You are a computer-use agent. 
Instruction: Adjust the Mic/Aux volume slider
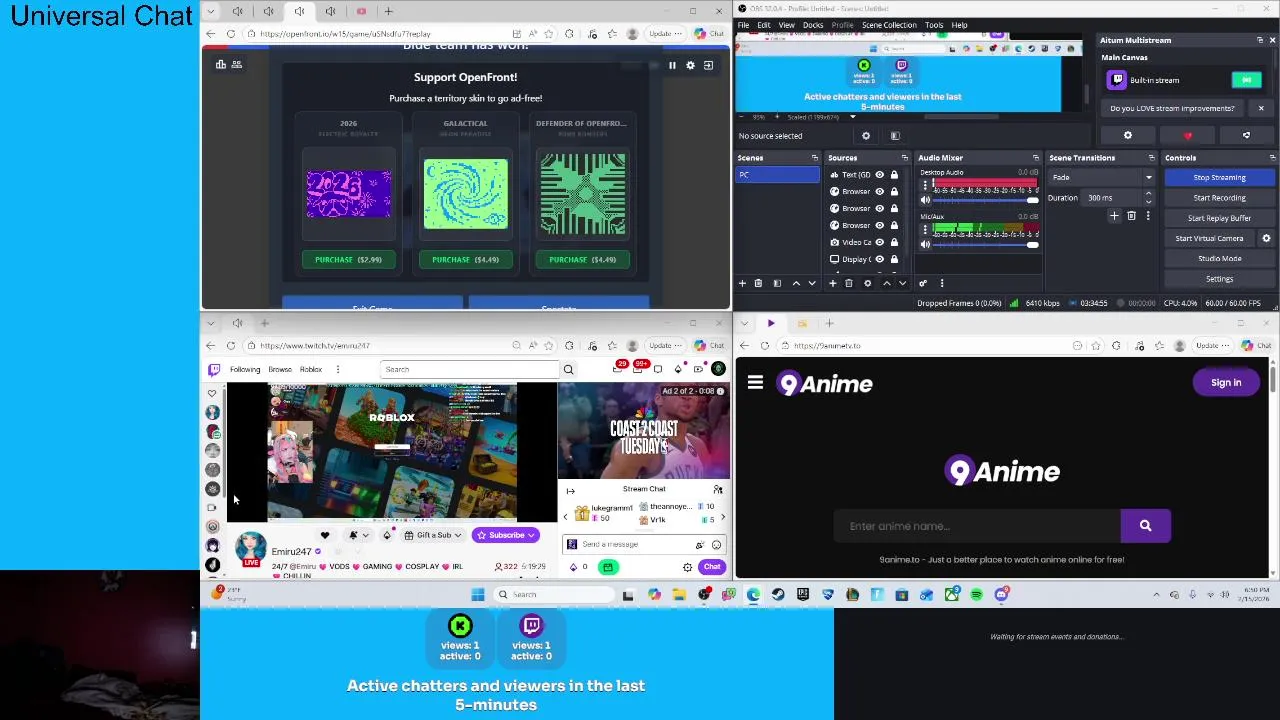[985, 244]
